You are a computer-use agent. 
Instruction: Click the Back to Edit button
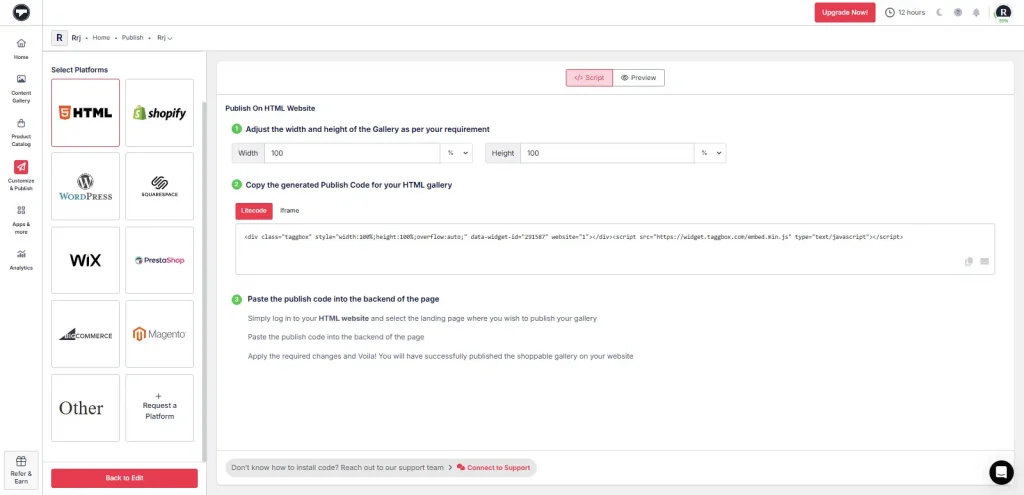tap(124, 478)
